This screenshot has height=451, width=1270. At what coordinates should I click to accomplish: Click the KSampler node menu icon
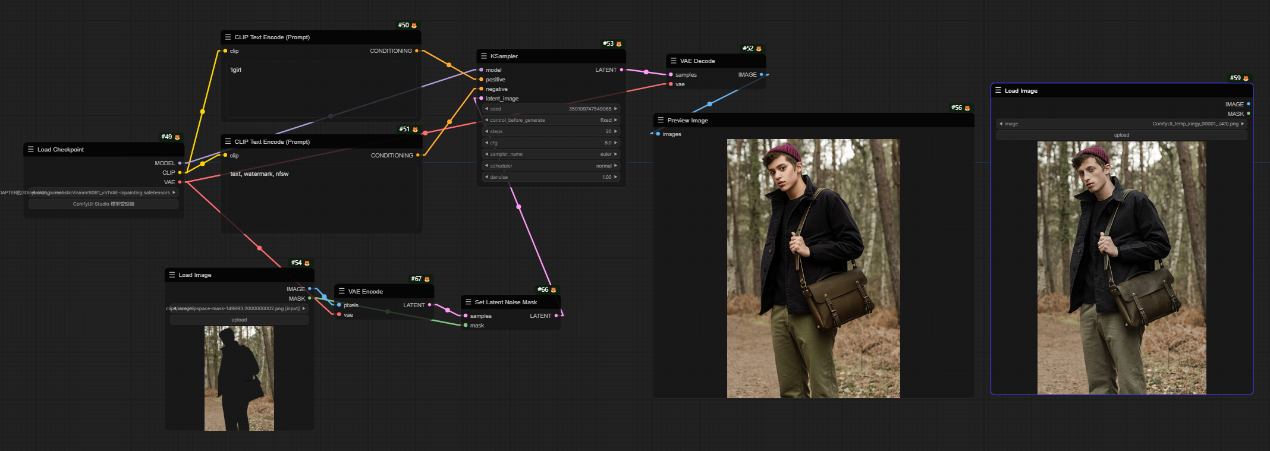coord(483,56)
